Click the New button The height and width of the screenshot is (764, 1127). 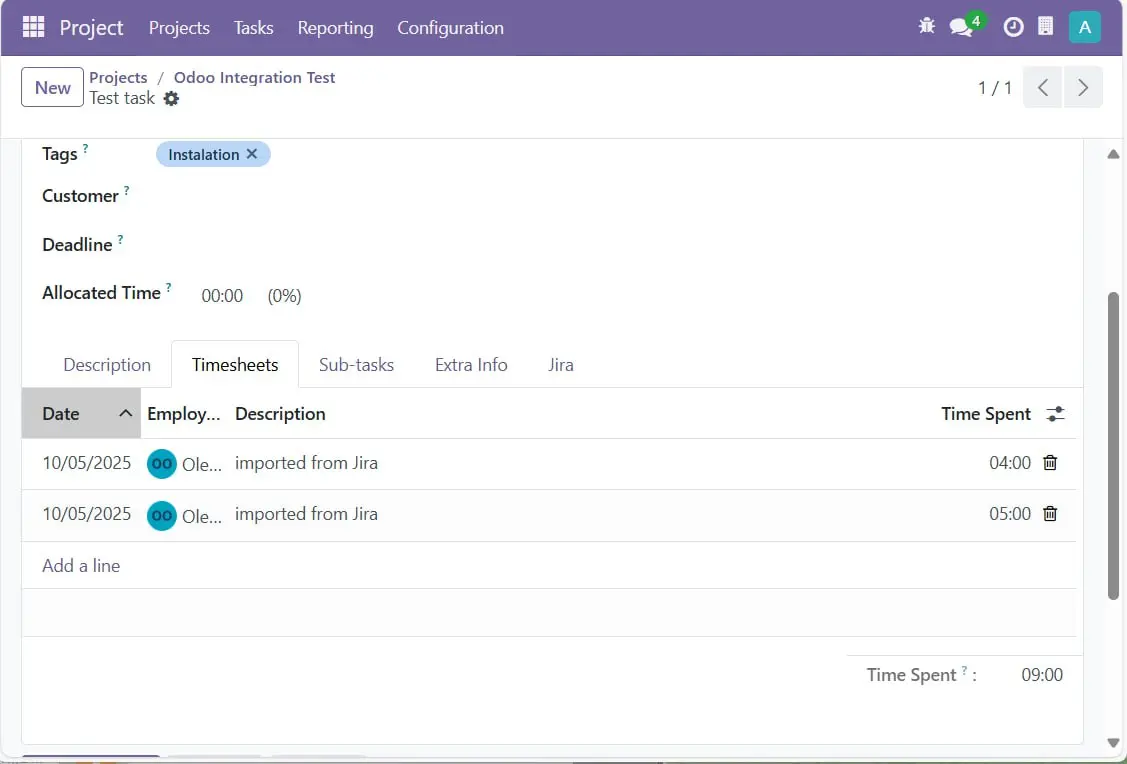(x=52, y=88)
